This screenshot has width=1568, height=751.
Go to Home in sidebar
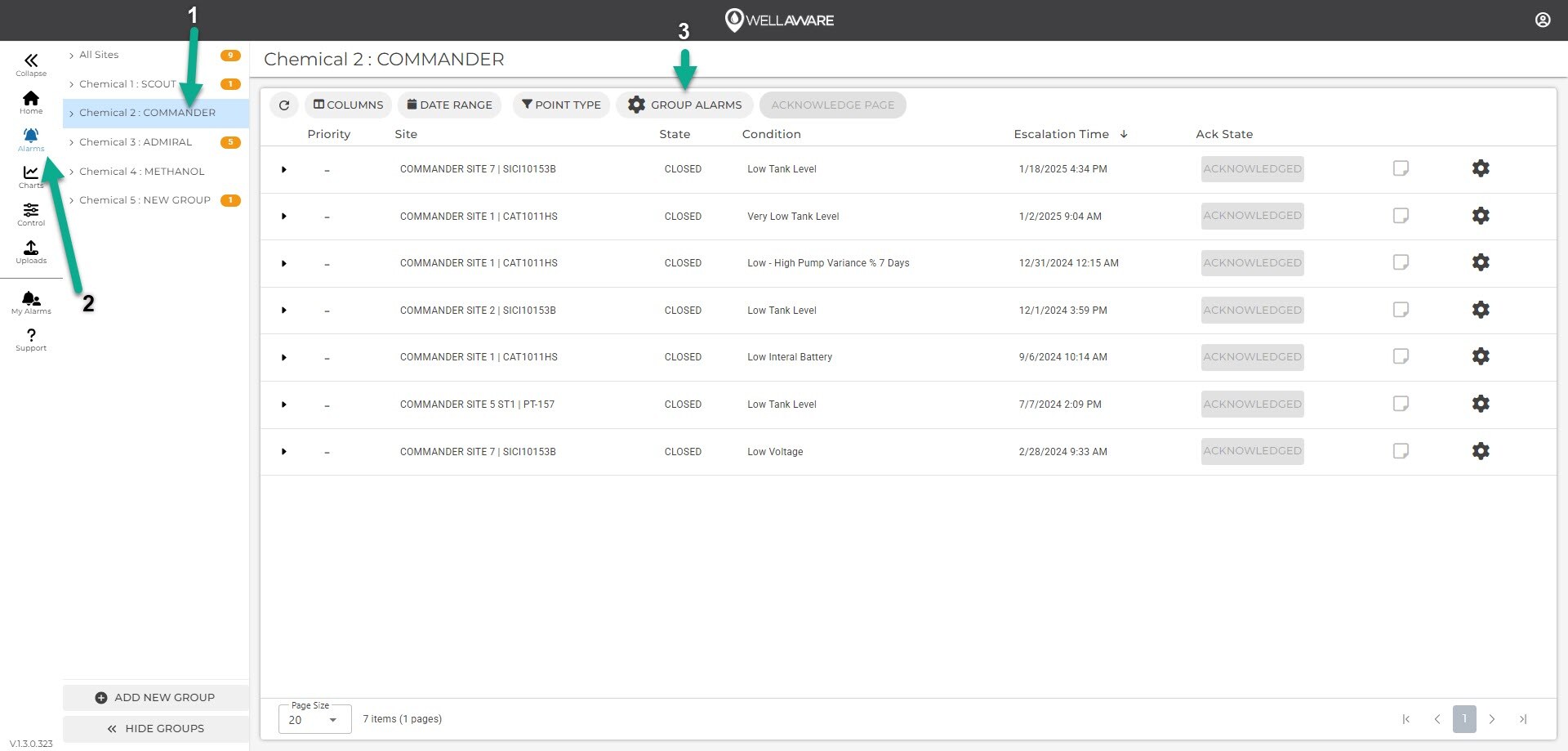pyautogui.click(x=31, y=102)
